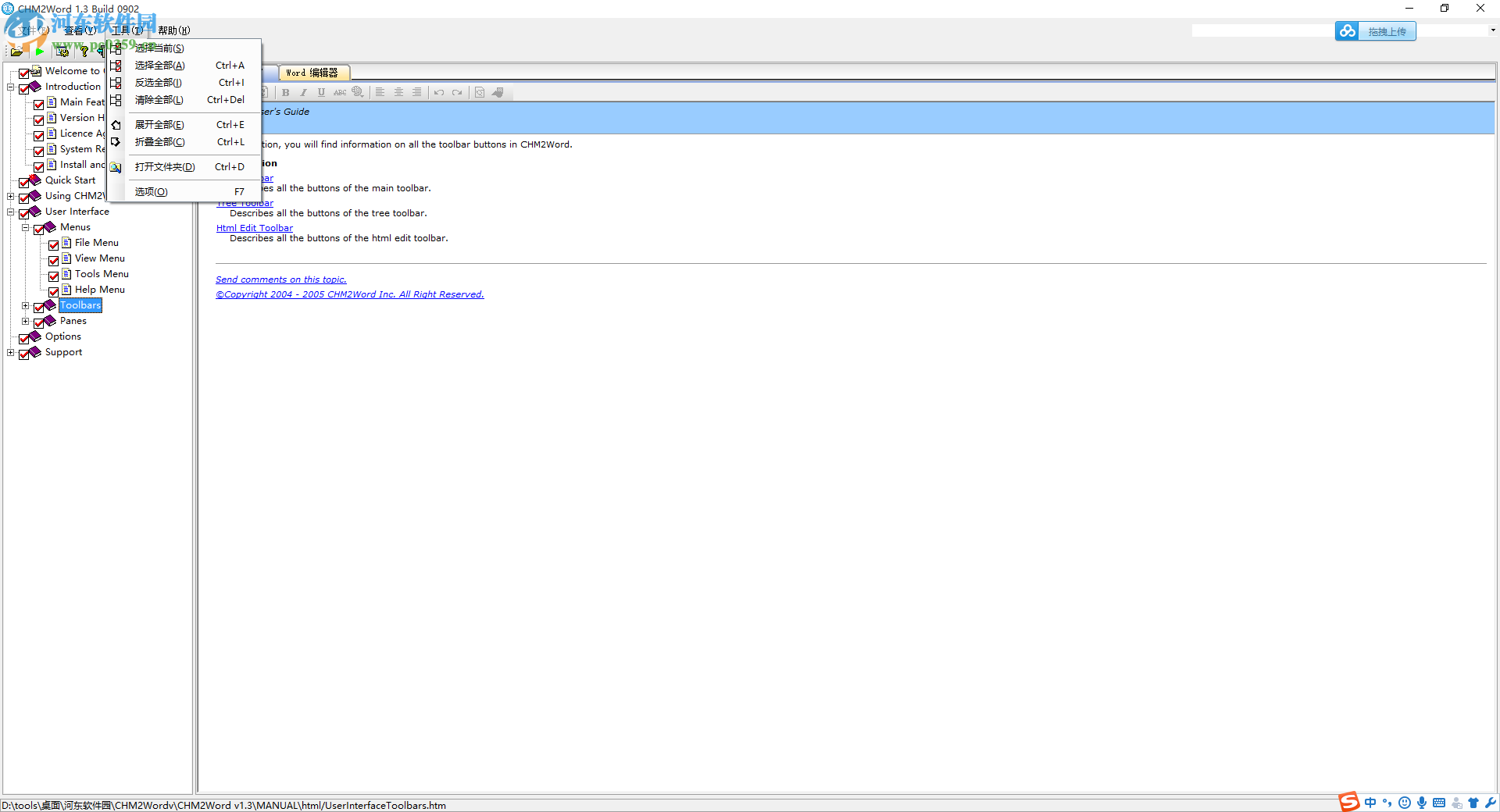Expand the Using CHM2Word tree node
Viewport: 1500px width, 812px height.
pos(11,196)
